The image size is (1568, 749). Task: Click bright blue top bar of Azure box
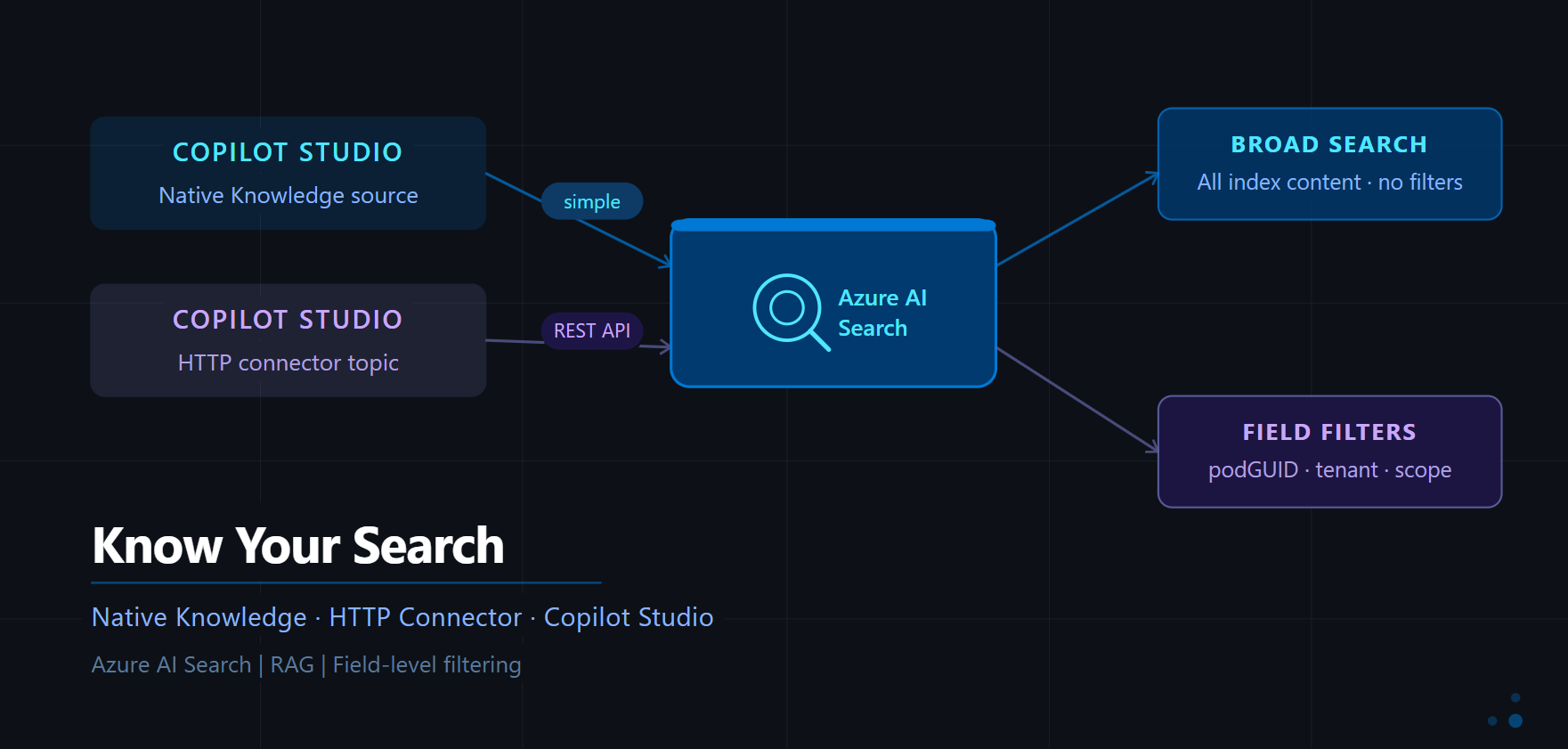[833, 225]
